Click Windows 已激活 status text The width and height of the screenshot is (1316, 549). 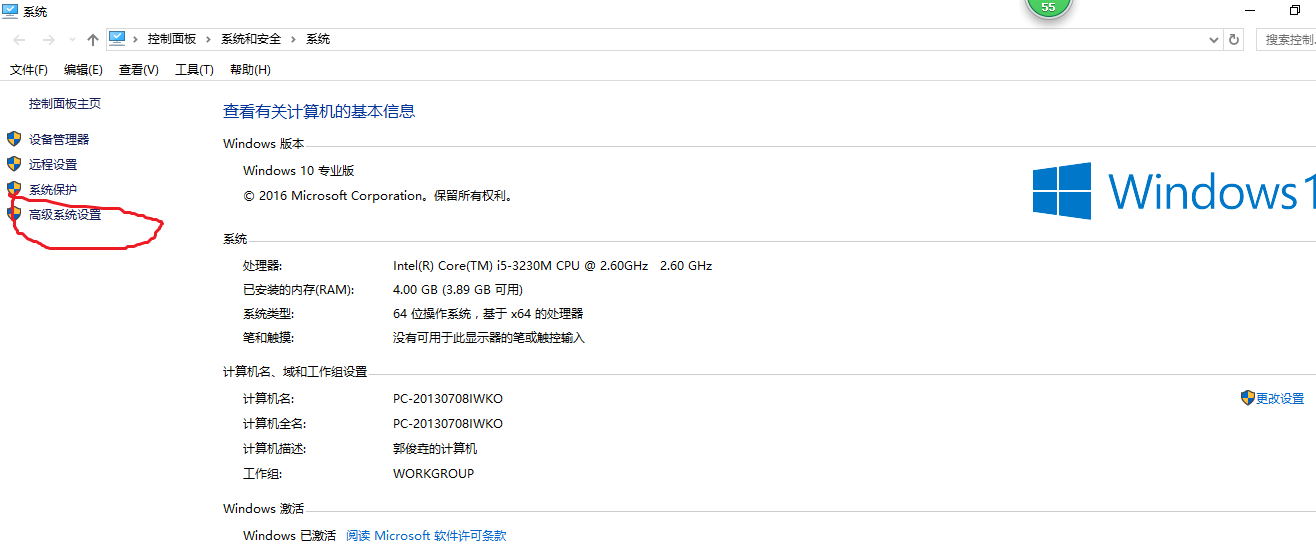click(289, 535)
